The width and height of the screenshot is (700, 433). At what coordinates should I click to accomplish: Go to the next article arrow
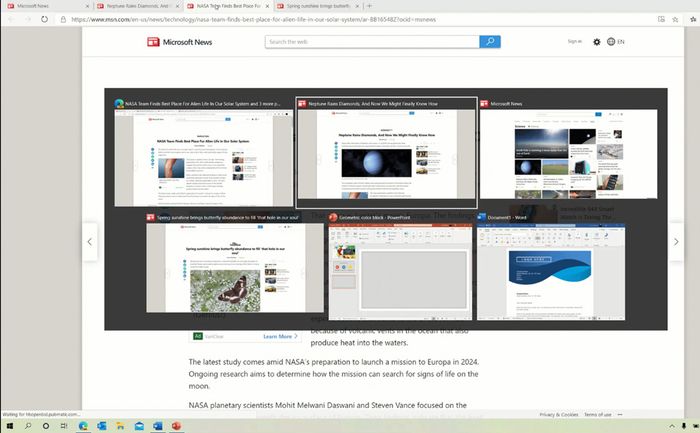[676, 241]
